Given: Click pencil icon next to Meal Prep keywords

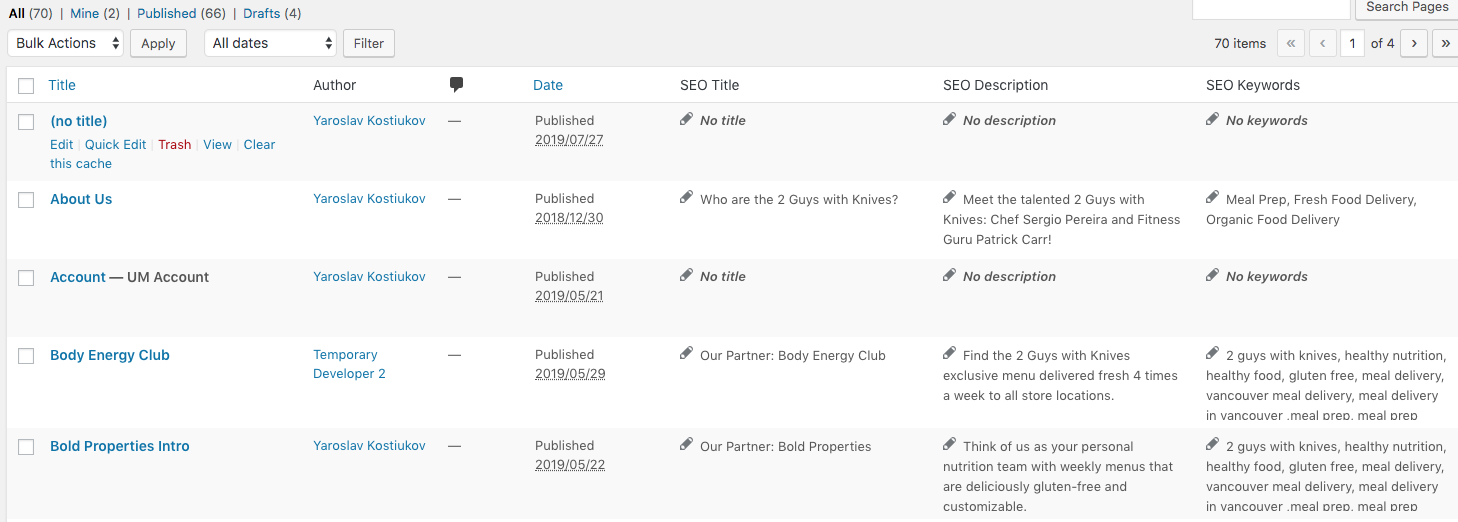Looking at the screenshot, I should [1212, 198].
